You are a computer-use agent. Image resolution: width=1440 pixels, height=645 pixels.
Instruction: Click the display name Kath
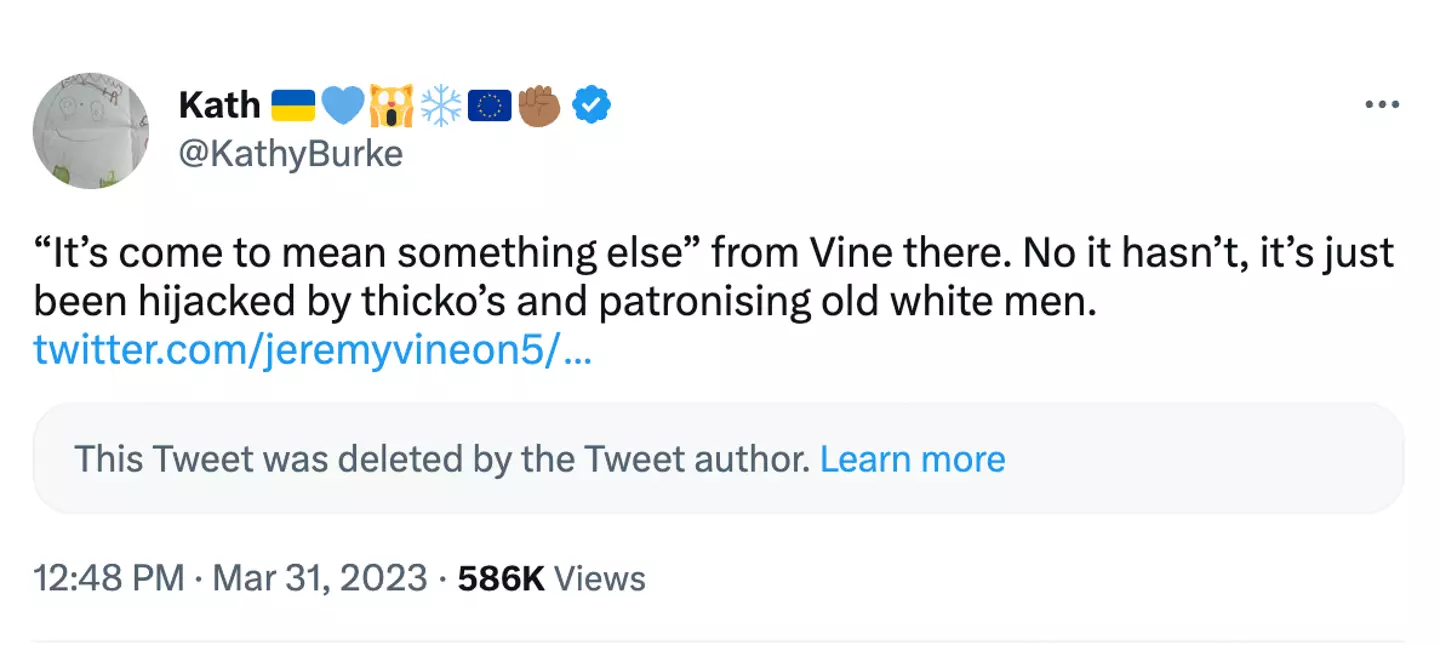point(219,104)
